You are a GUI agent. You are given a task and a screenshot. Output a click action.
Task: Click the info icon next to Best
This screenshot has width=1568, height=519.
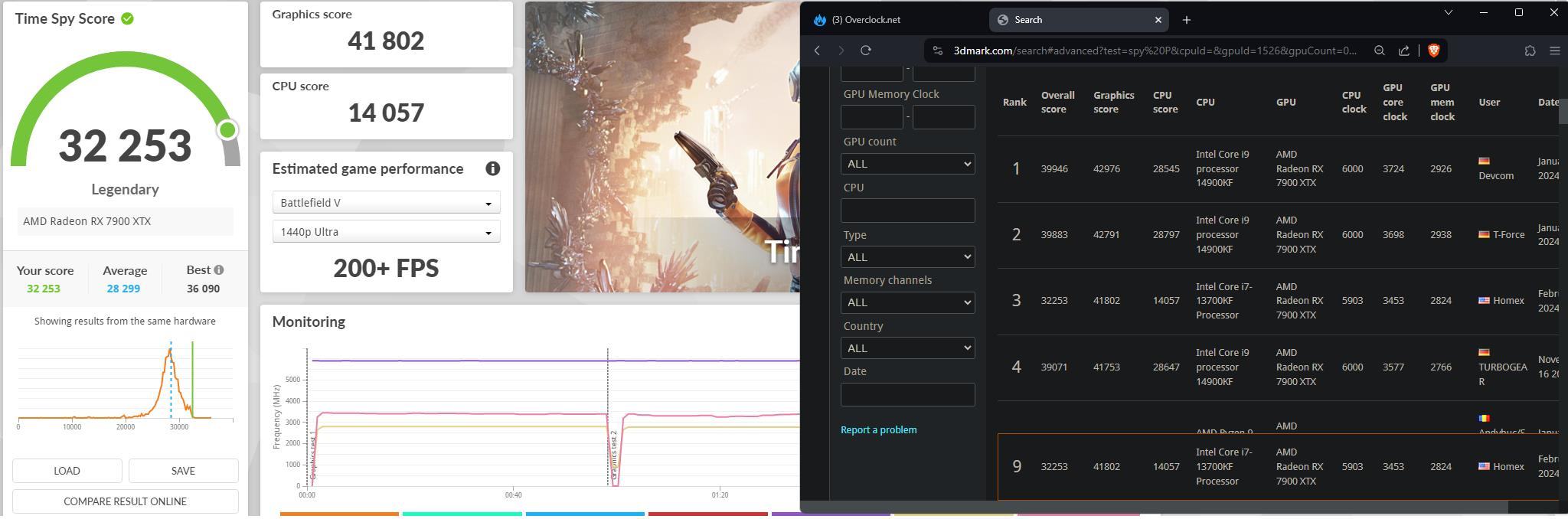(x=219, y=269)
